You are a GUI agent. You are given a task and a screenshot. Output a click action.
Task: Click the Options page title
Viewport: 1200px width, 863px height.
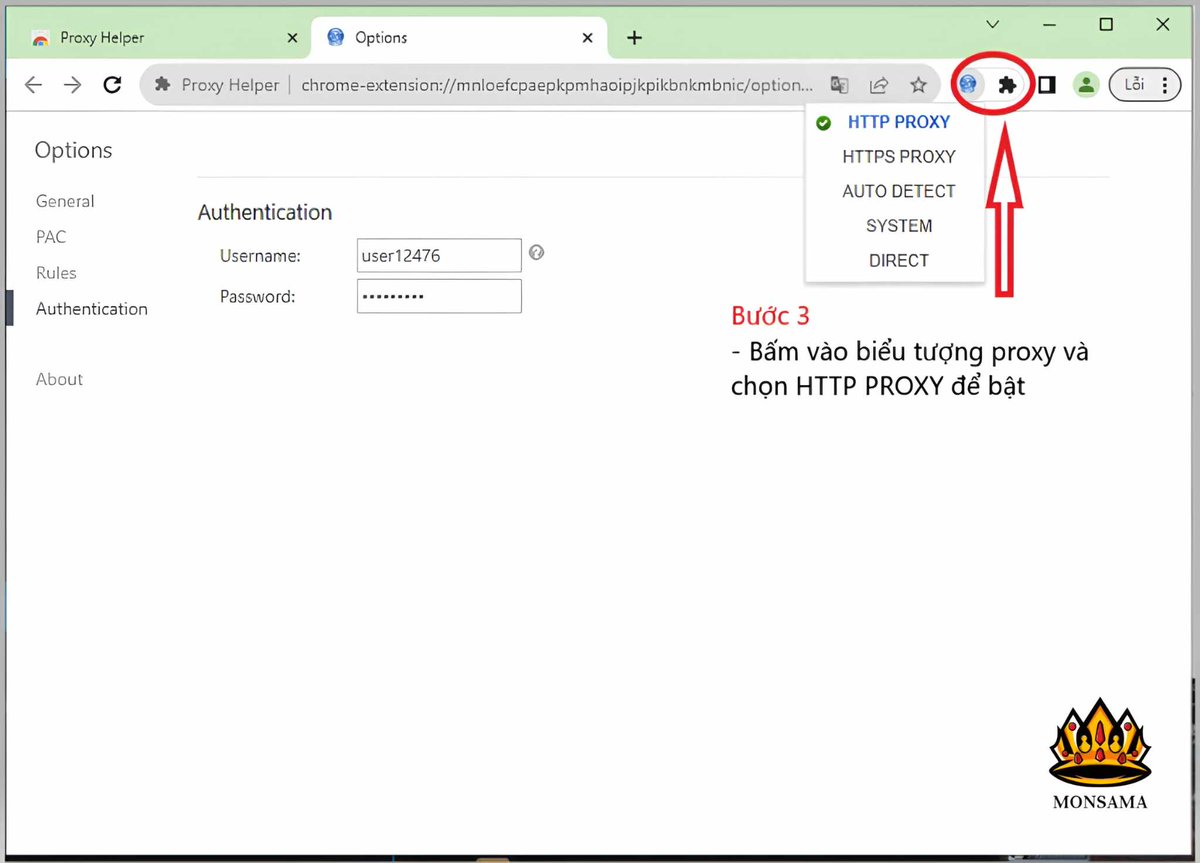point(74,150)
